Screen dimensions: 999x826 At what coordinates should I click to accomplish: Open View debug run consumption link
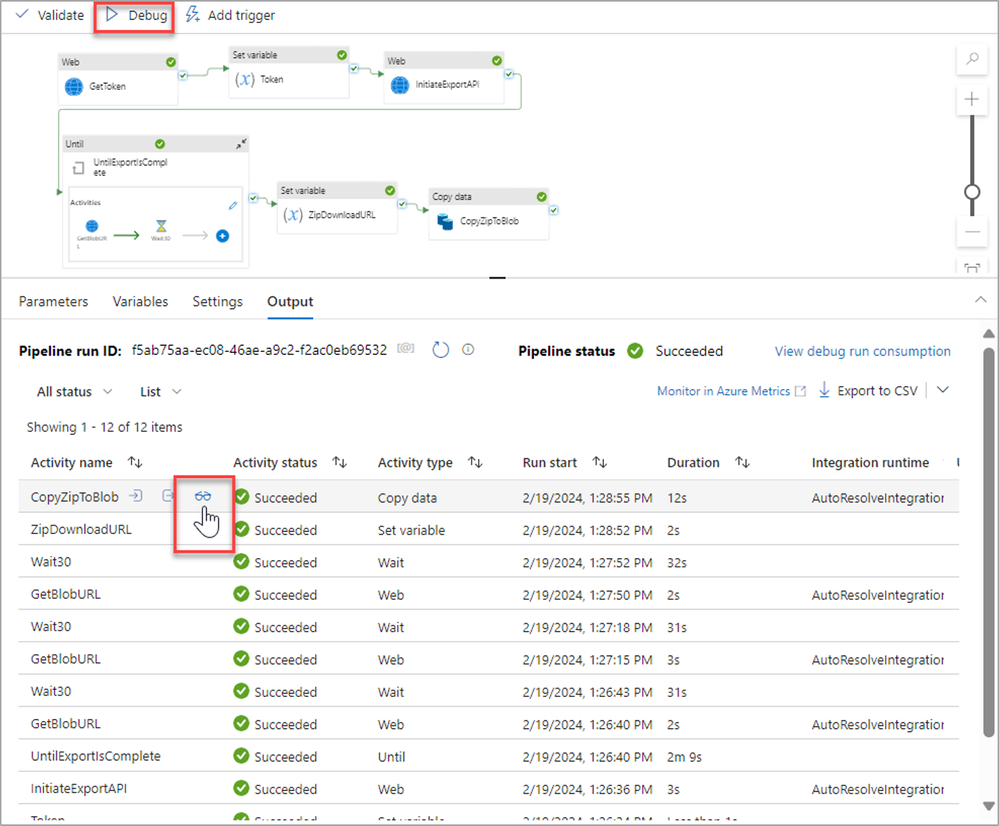pos(862,351)
